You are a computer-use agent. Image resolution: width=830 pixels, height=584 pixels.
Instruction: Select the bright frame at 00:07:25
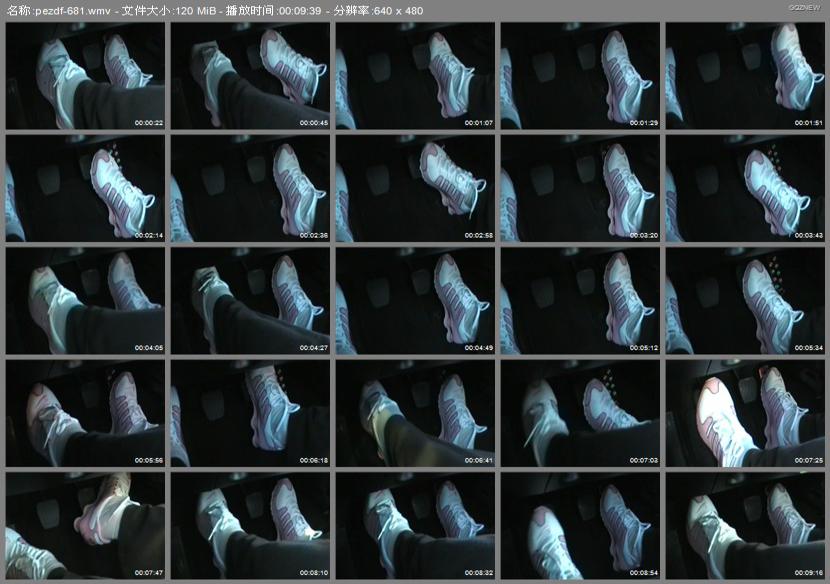click(x=745, y=414)
